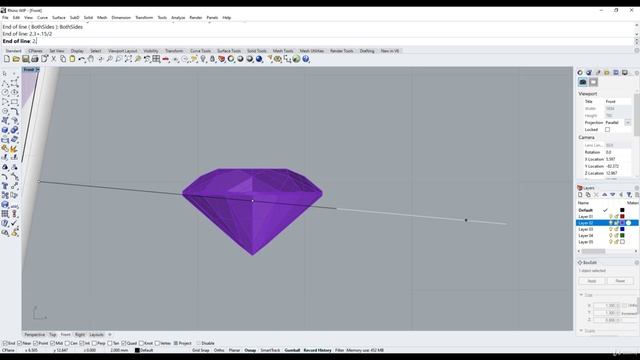The width and height of the screenshot is (640, 360).
Task: Toggle the Near osnap checkbox
Action: (x=19, y=343)
